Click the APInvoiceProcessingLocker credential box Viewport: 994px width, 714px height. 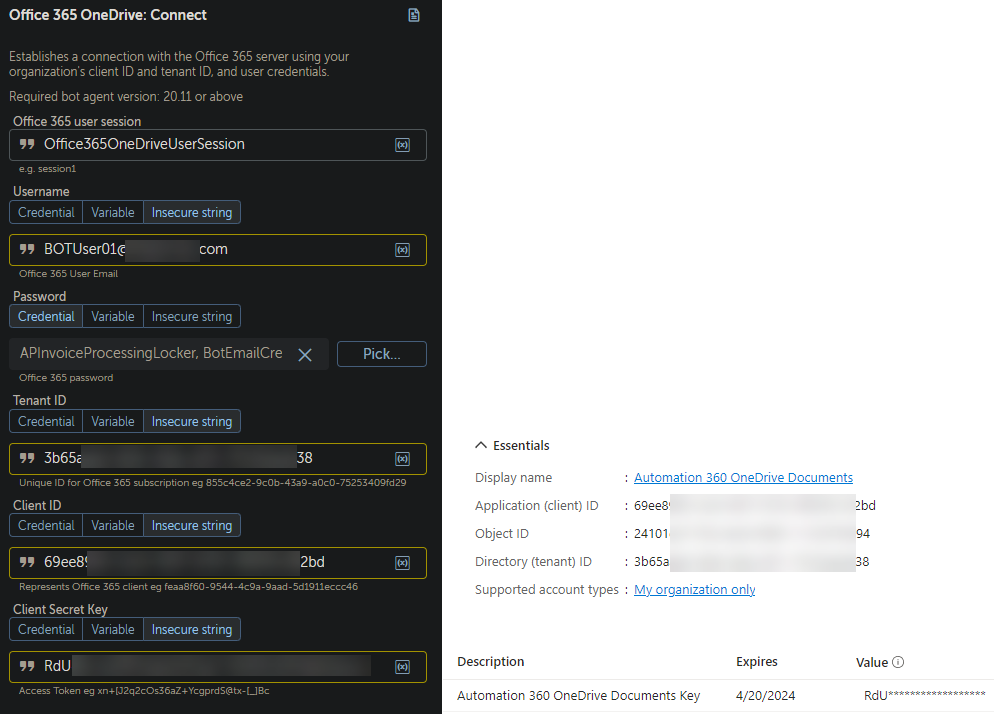tap(169, 354)
